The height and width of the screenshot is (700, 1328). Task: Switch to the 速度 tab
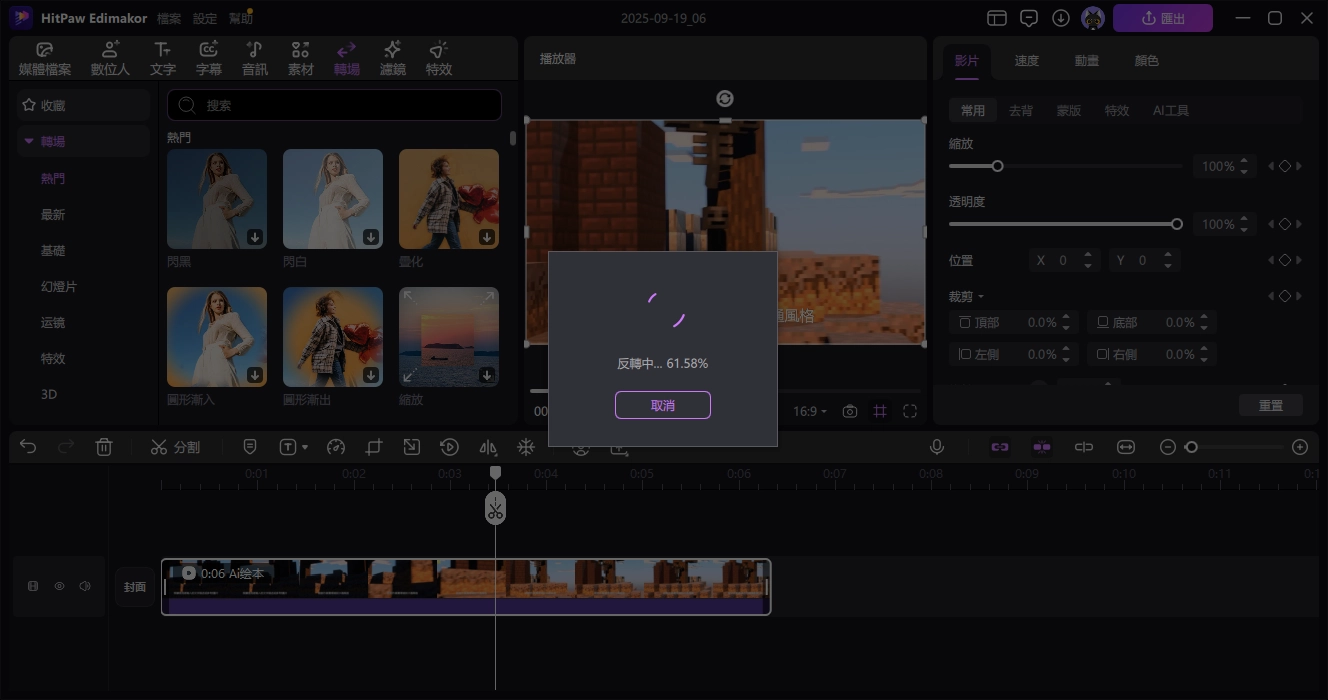point(1026,60)
